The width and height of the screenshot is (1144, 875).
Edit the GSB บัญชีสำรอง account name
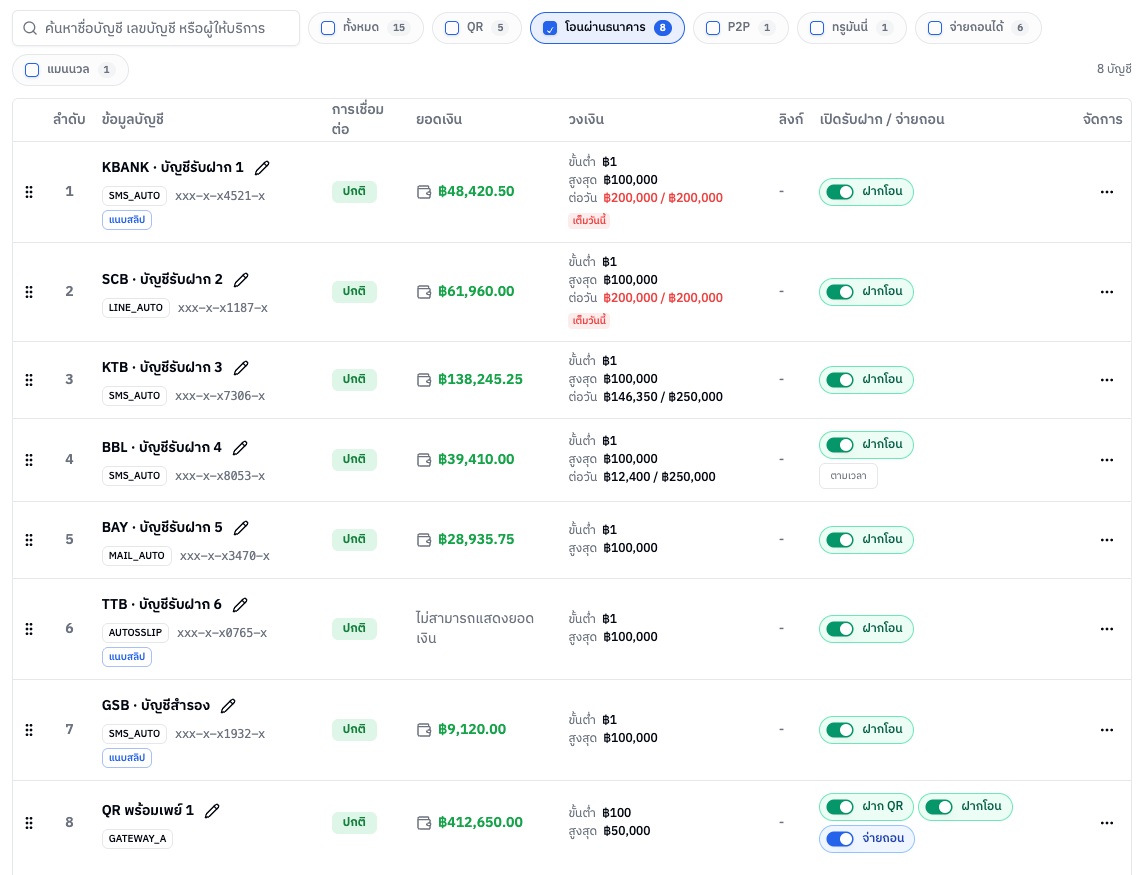click(x=228, y=706)
